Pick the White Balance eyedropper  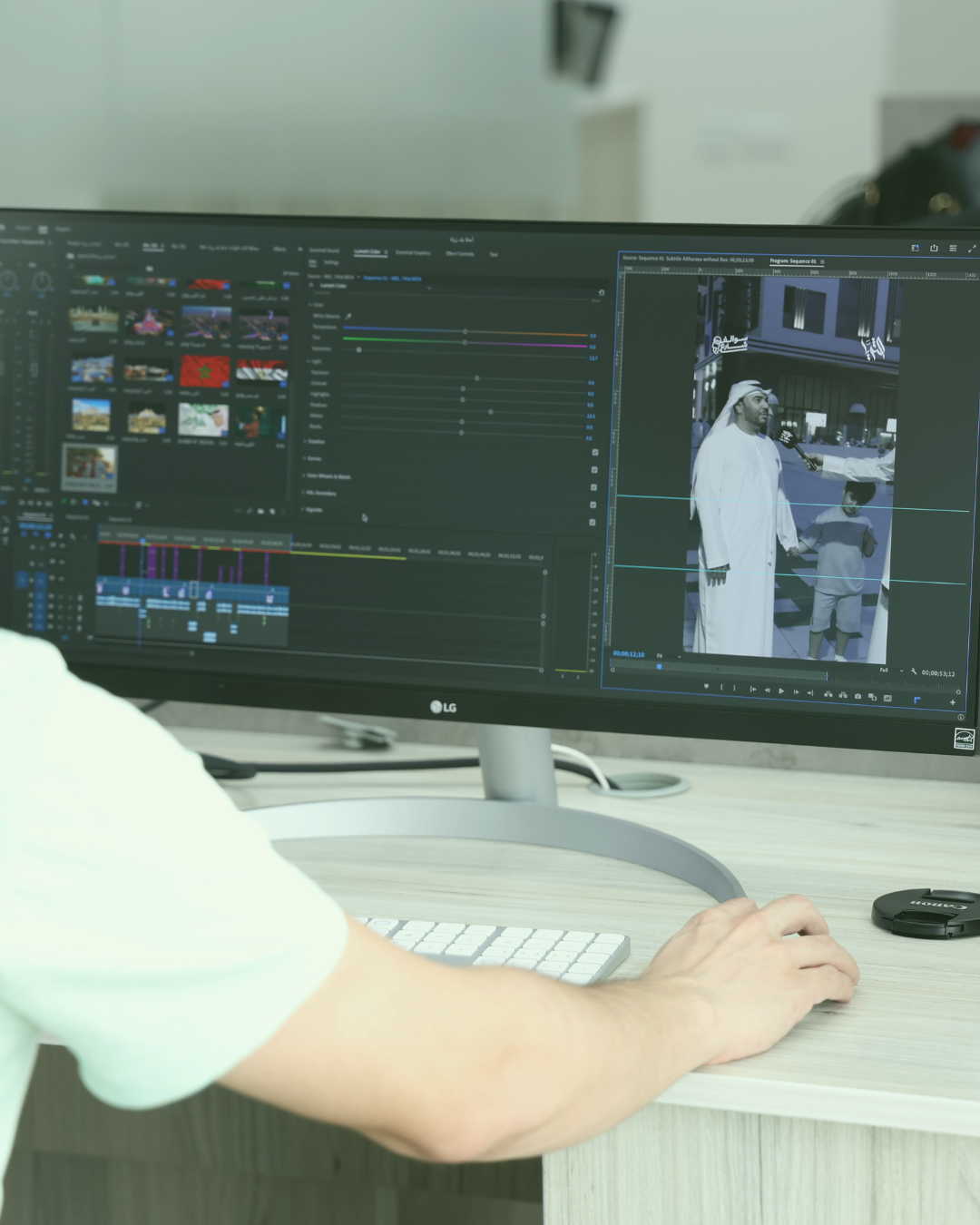coord(348,317)
